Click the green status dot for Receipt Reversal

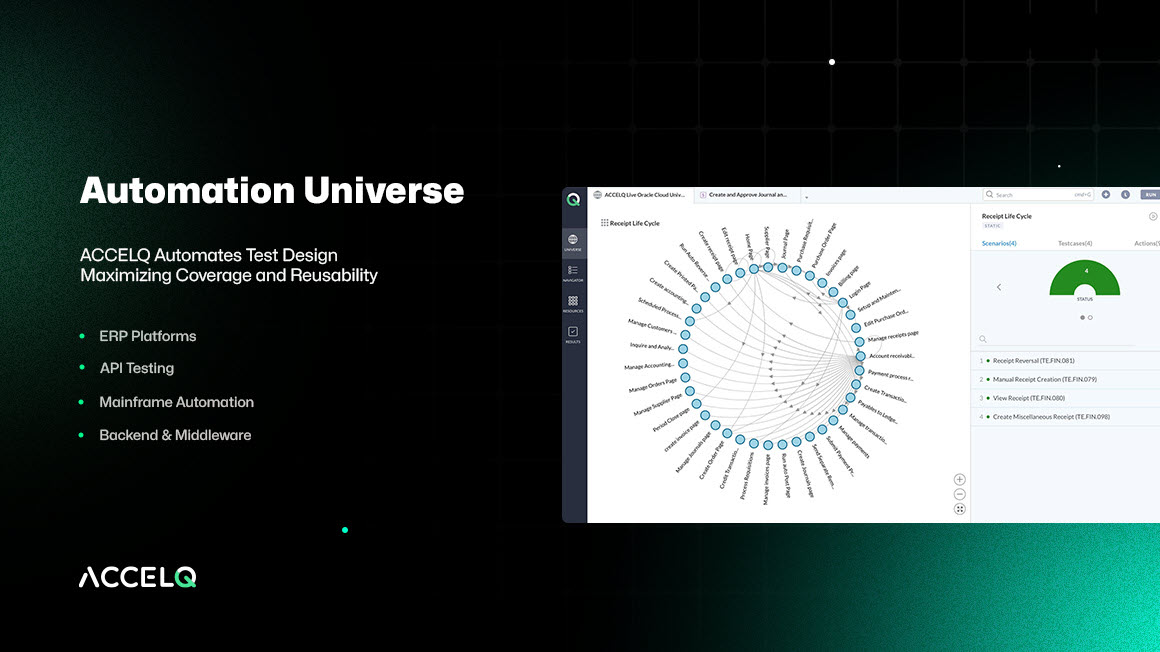pyautogui.click(x=988, y=360)
